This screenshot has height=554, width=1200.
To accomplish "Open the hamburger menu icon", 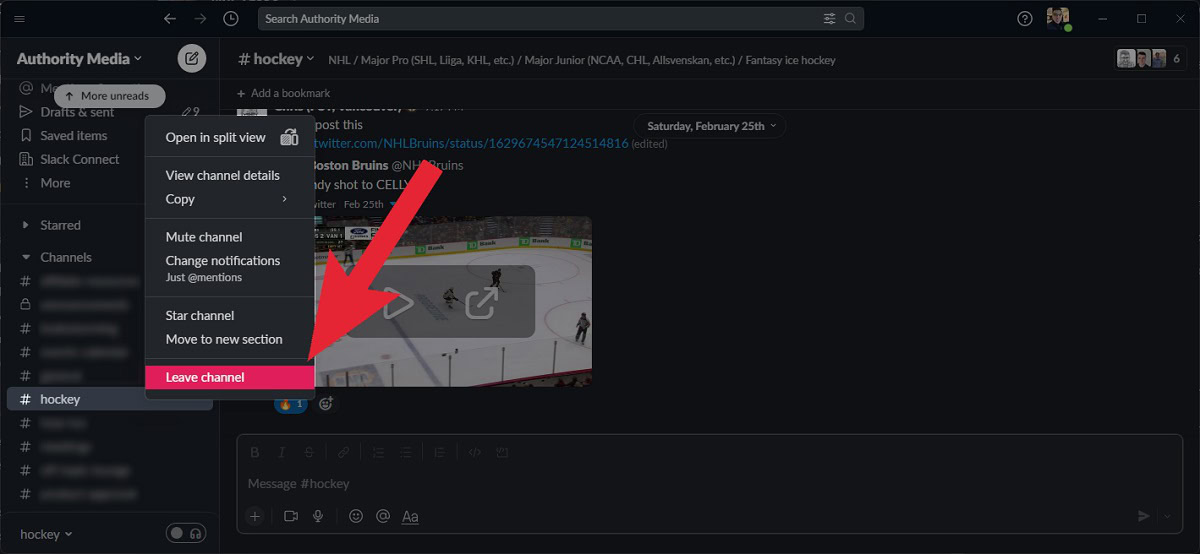I will tap(19, 19).
